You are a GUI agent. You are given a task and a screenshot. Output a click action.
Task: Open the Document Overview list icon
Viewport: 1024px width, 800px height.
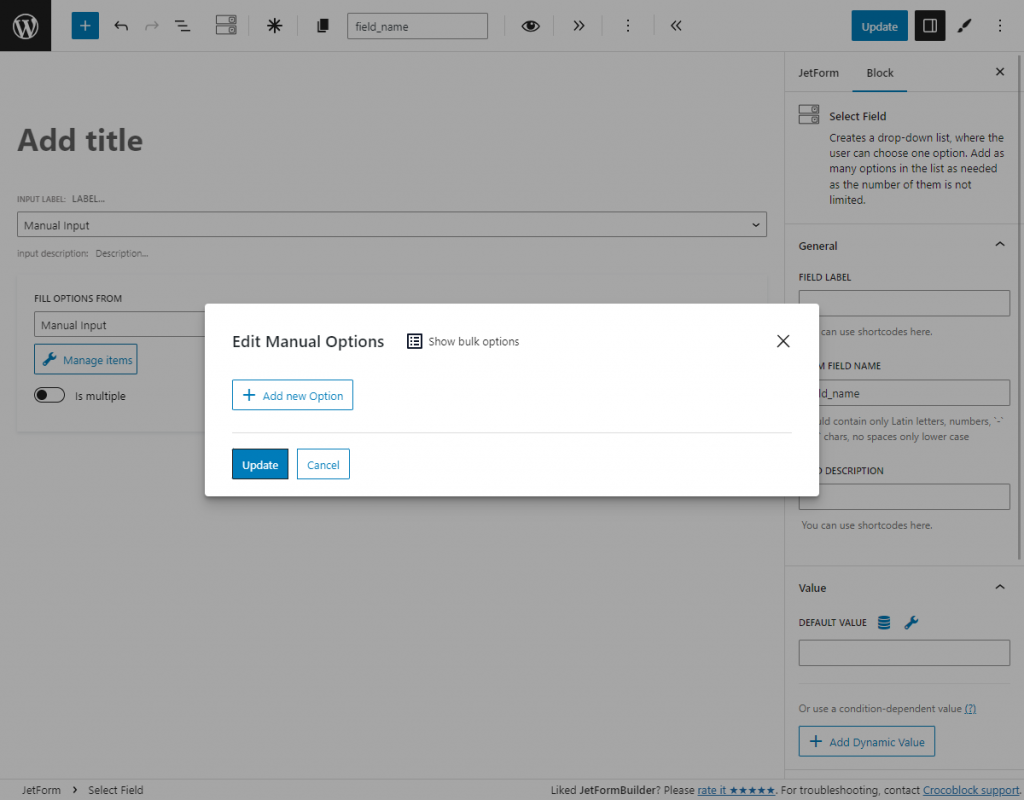pos(182,25)
